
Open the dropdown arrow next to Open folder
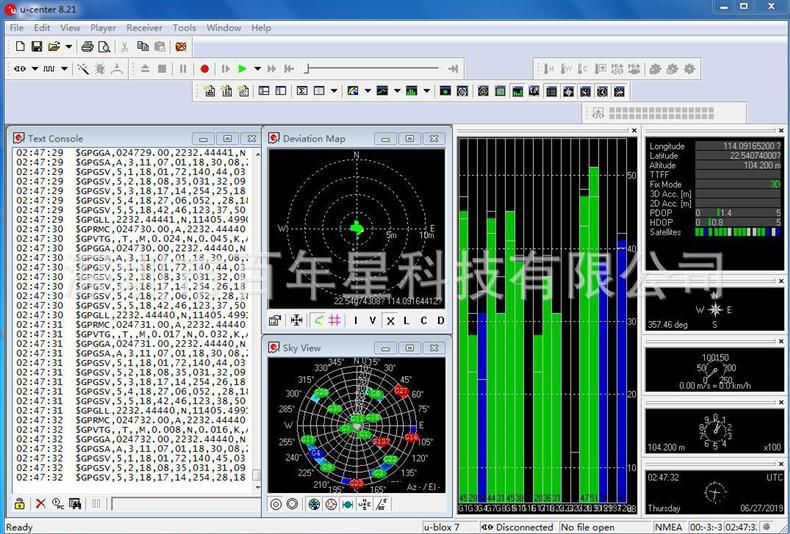pyautogui.click(x=68, y=46)
